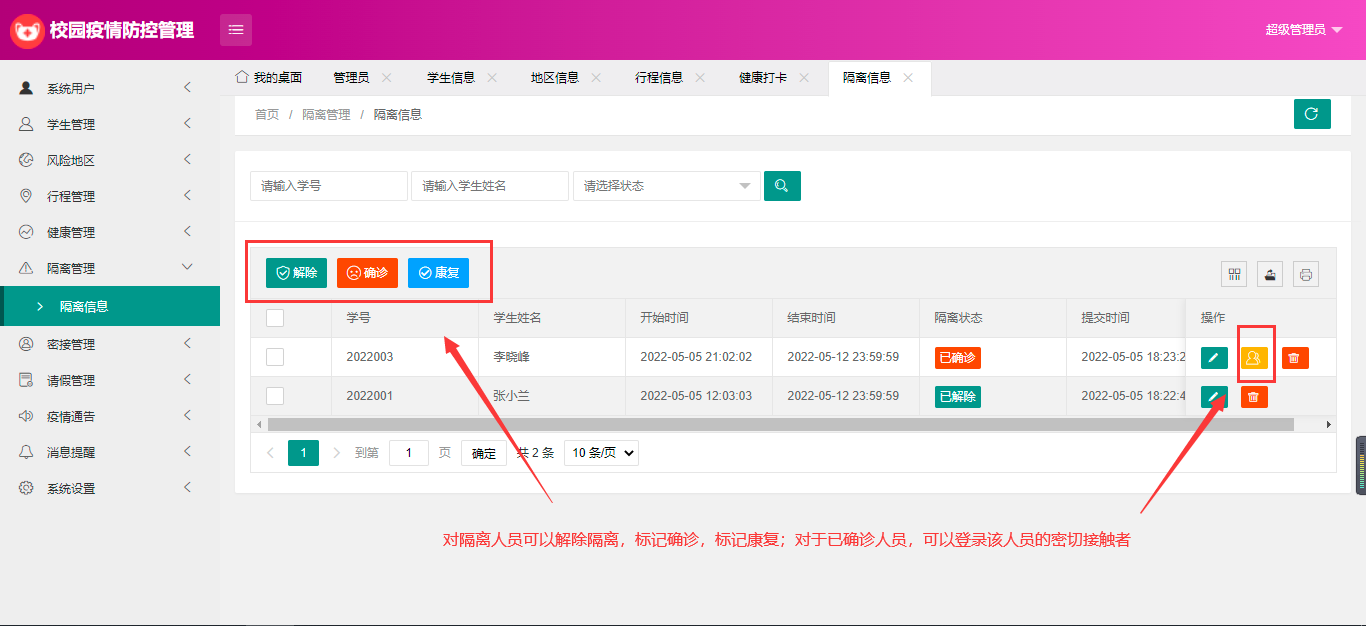Screen dimensions: 1366x626
Task: Edit the row for student 2022001
Action: (x=1214, y=397)
